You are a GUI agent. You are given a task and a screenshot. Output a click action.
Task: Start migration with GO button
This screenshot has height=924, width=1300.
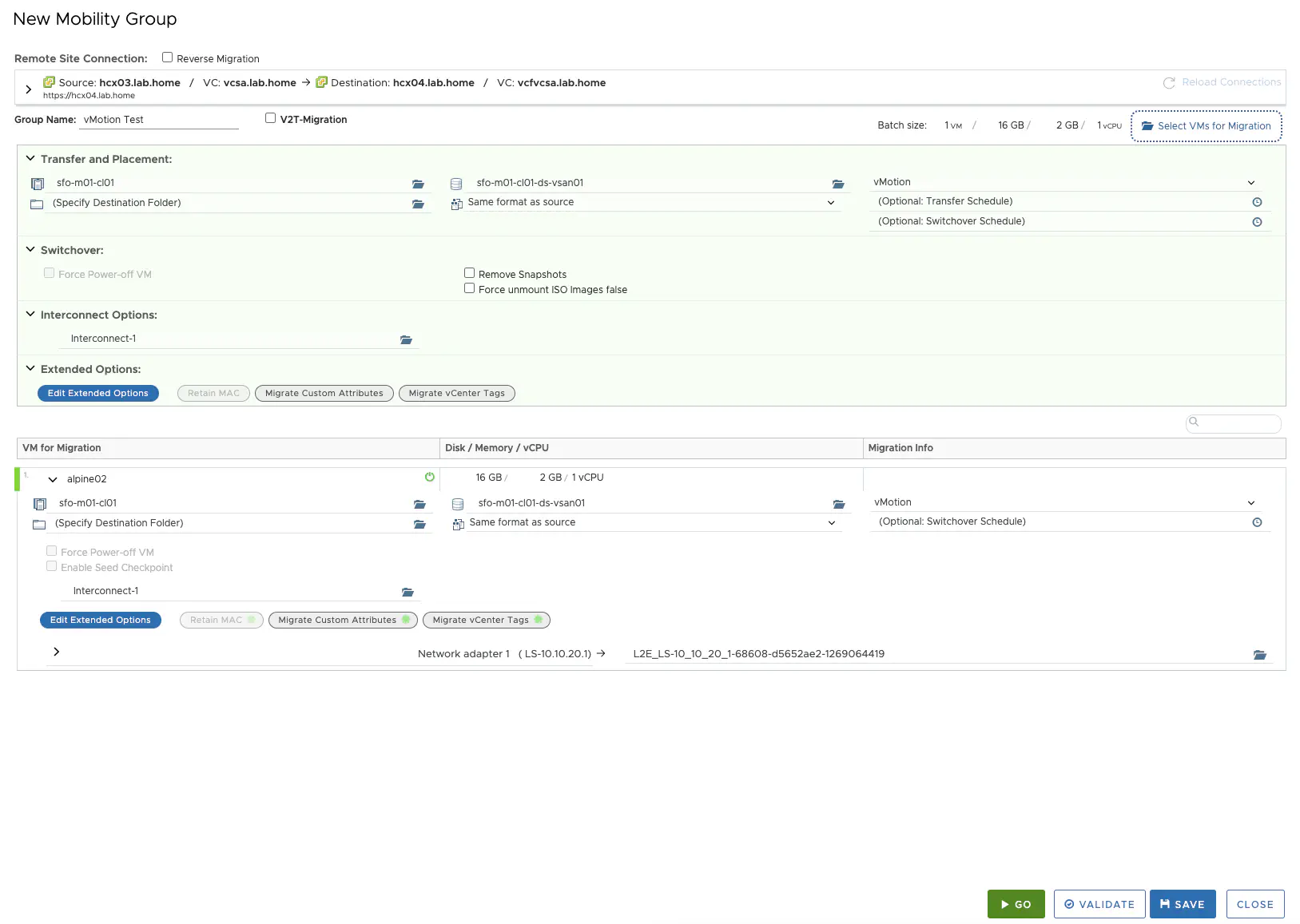coord(1016,904)
